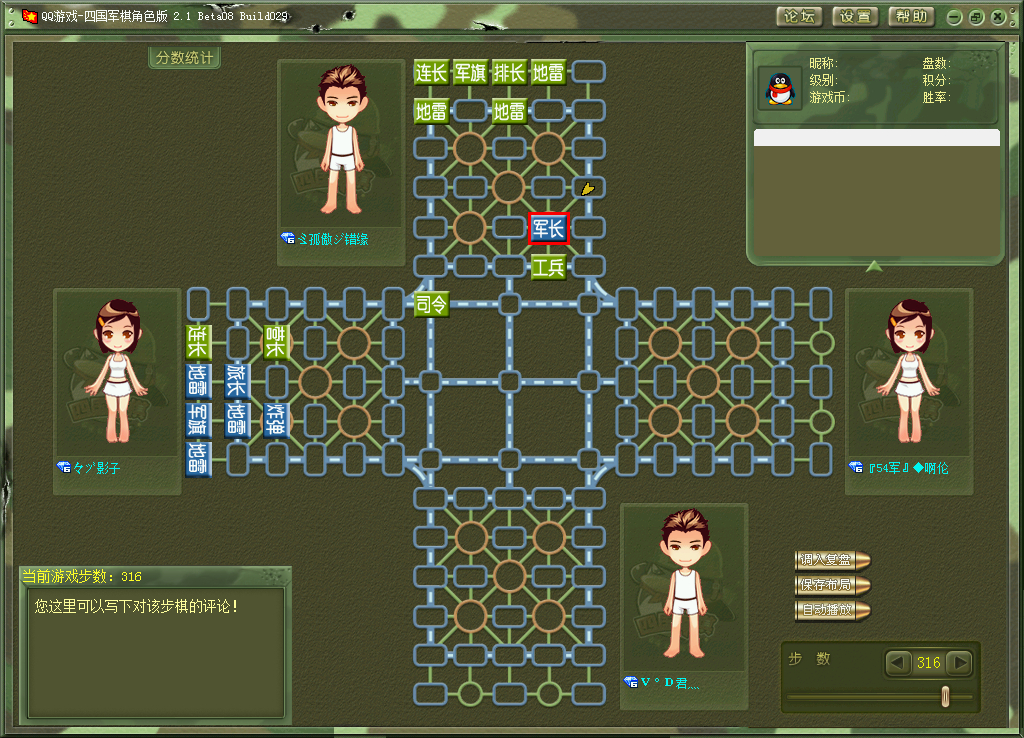Click the yellow move marker near 军长
This screenshot has width=1024, height=738.
click(x=588, y=189)
